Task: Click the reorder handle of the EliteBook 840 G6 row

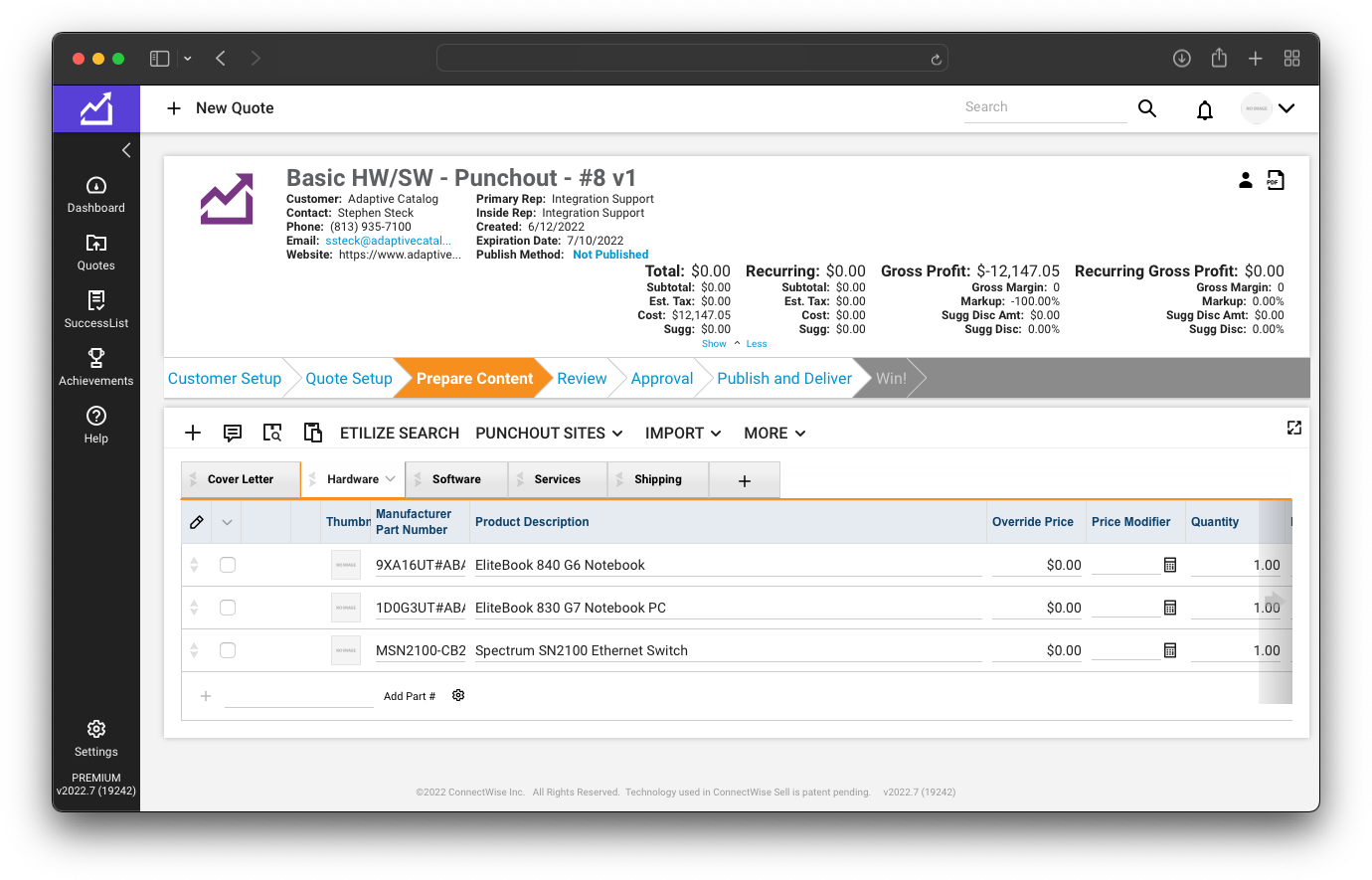Action: [x=194, y=565]
